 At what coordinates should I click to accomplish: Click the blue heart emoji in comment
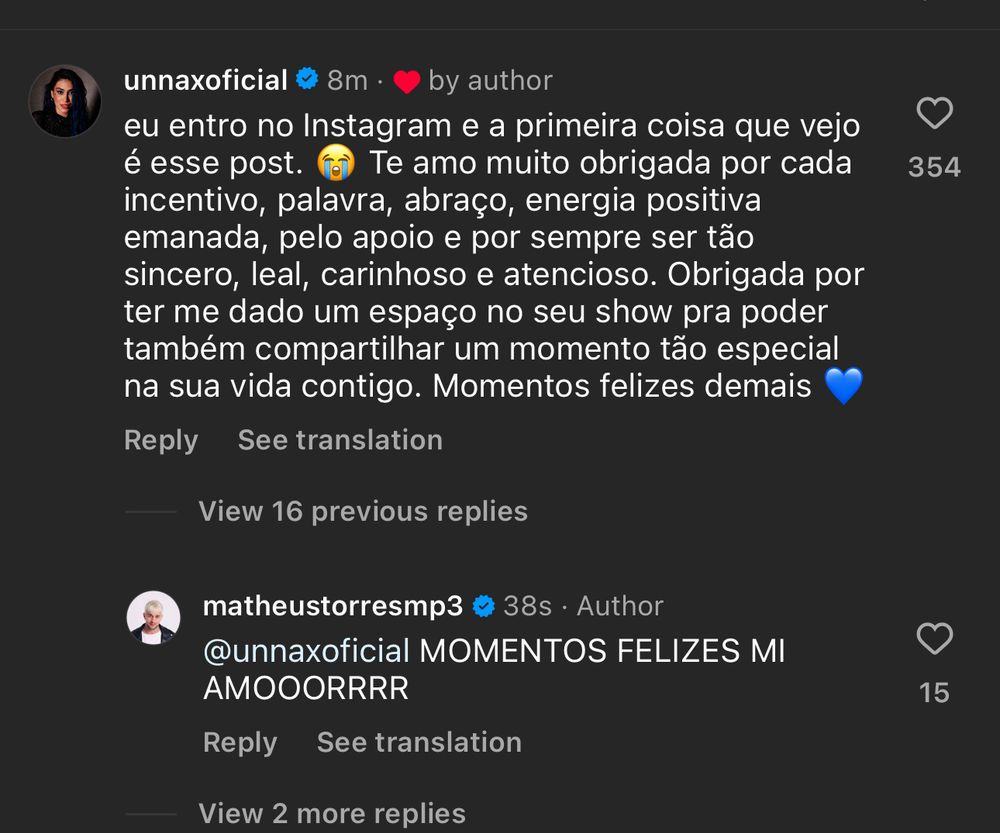843,385
